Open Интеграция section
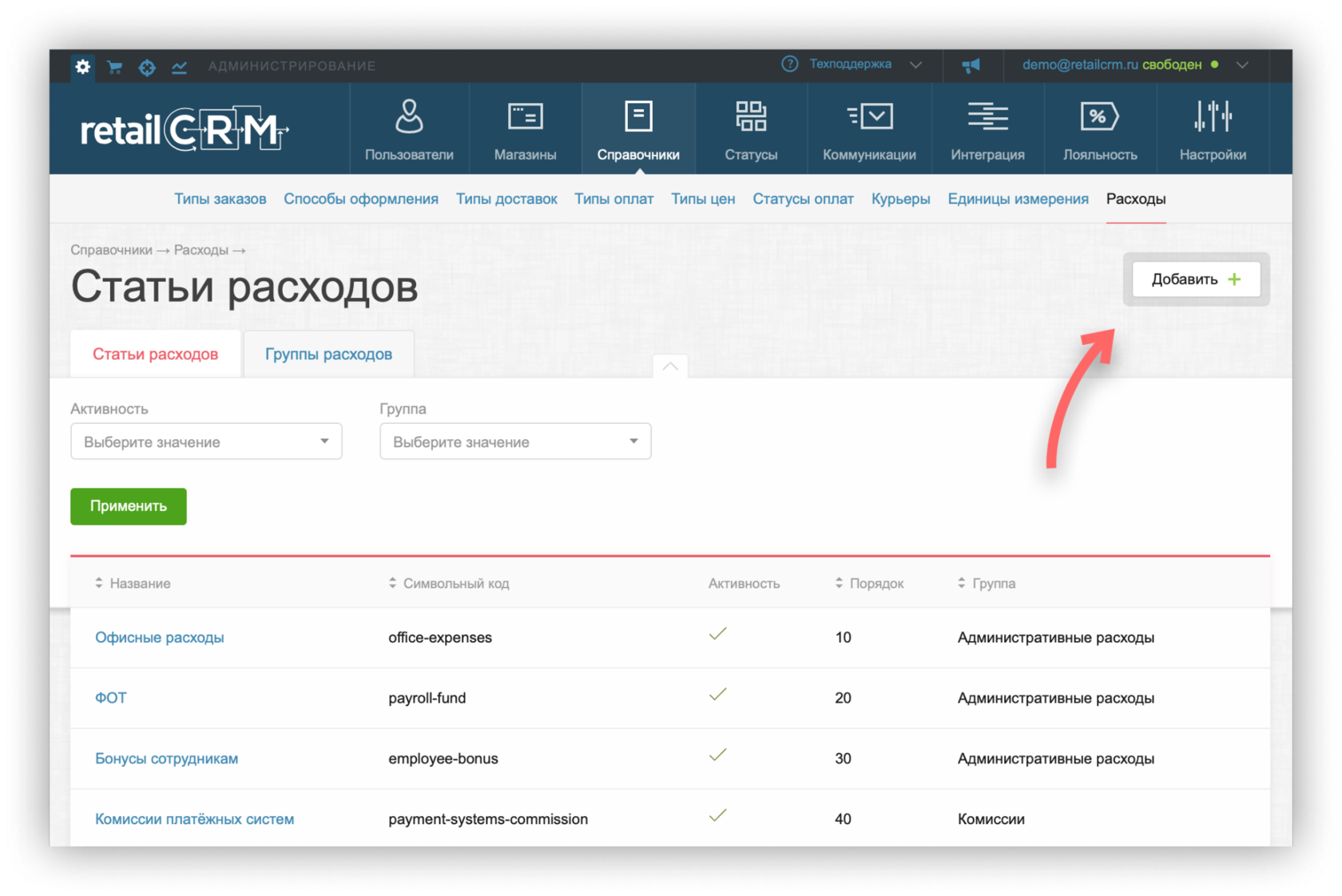The image size is (1342, 896). click(x=987, y=129)
